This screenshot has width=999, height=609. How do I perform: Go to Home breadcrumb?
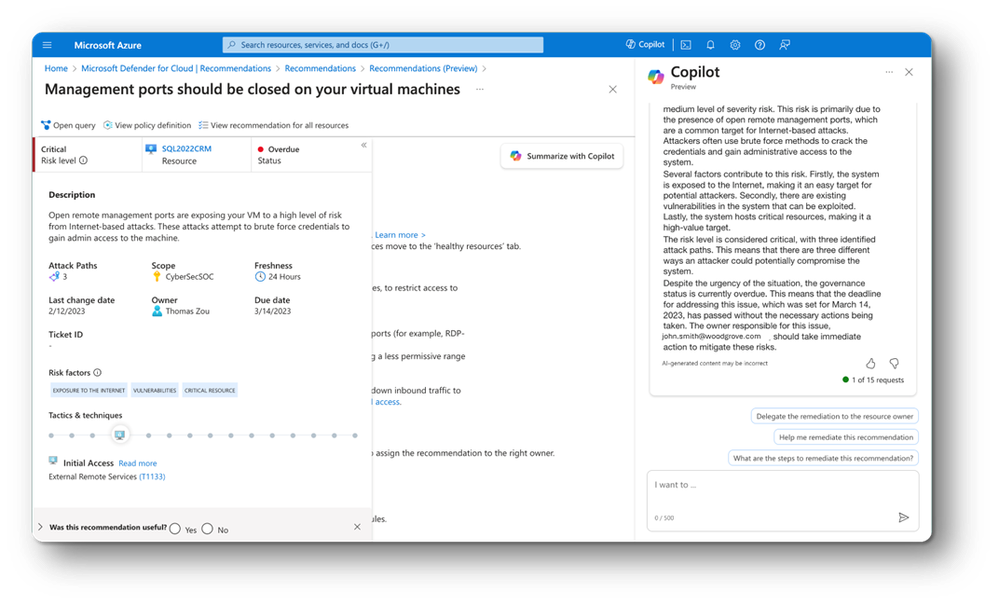coord(56,68)
